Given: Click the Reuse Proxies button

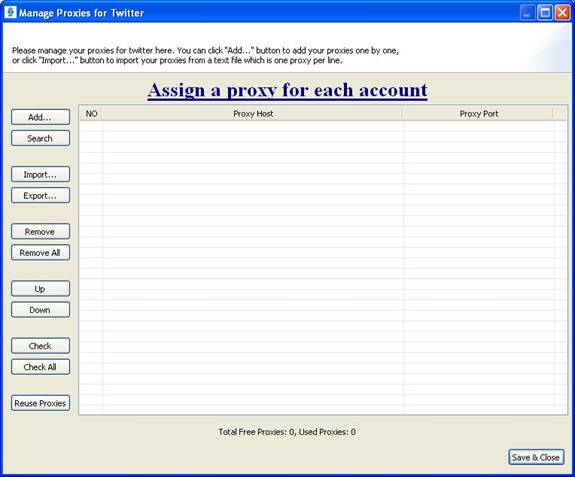Looking at the screenshot, I should click(40, 403).
